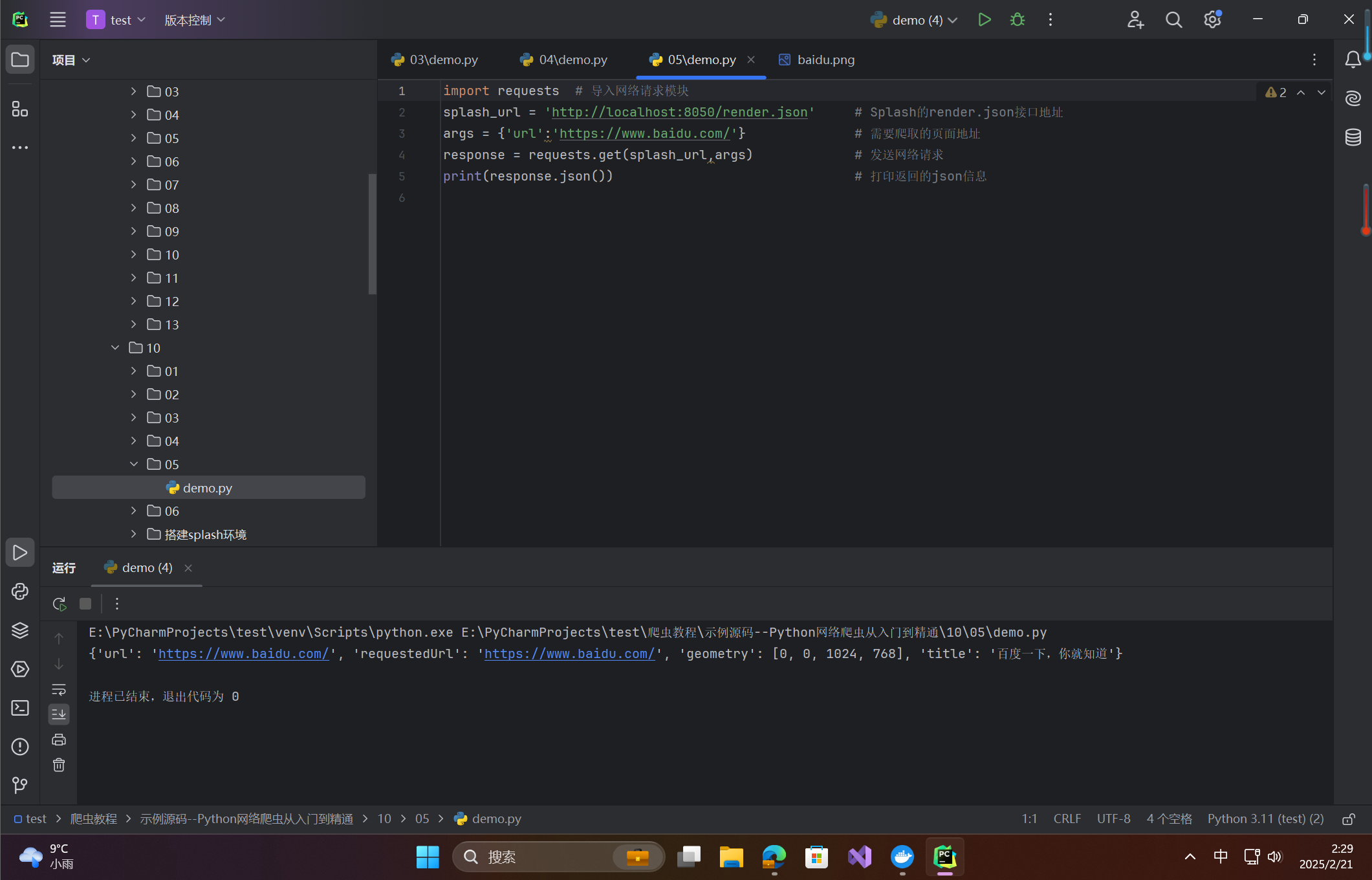Toggle soft-wrap in run console

click(59, 690)
